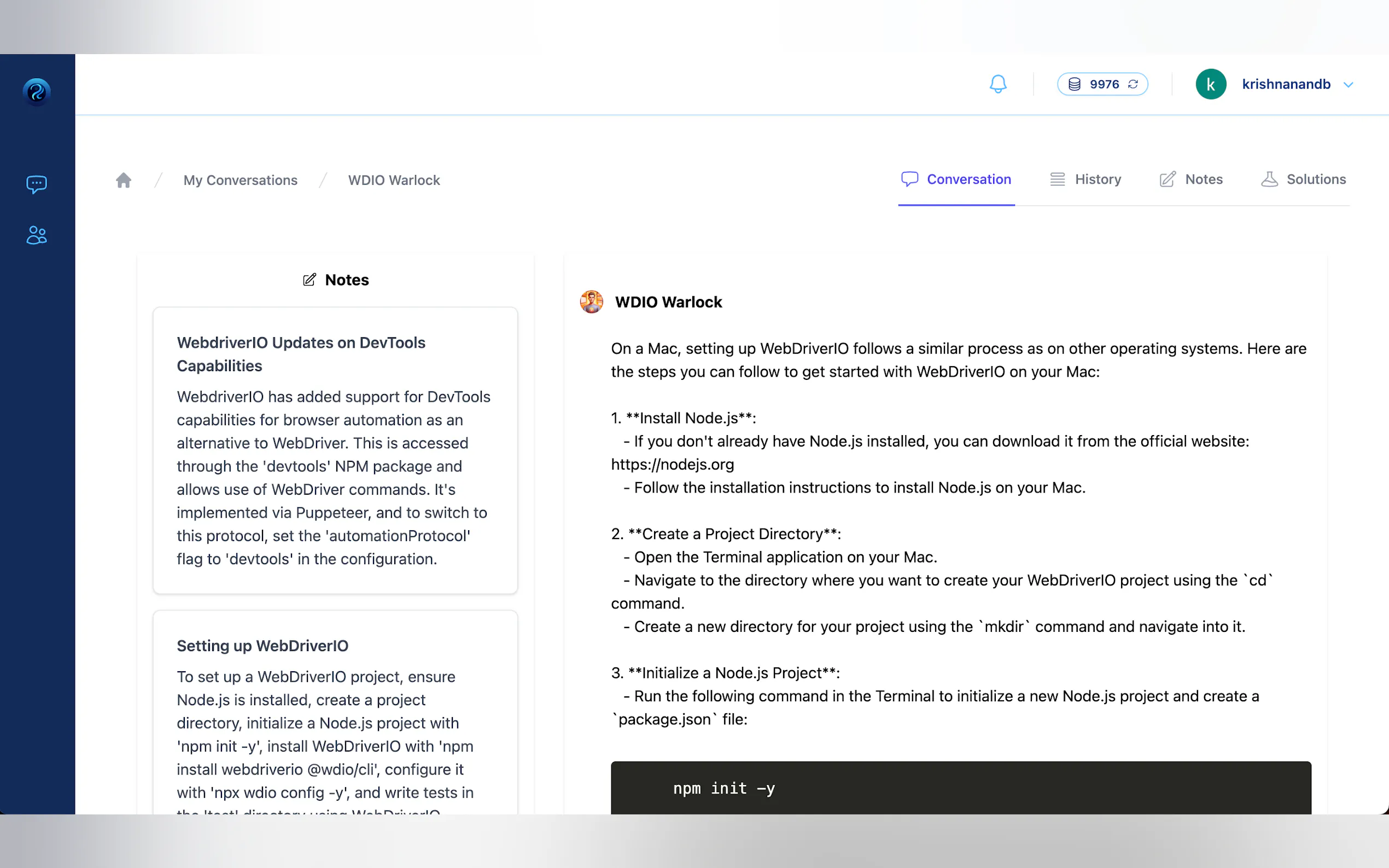Switch to the Notes tab

click(1191, 179)
